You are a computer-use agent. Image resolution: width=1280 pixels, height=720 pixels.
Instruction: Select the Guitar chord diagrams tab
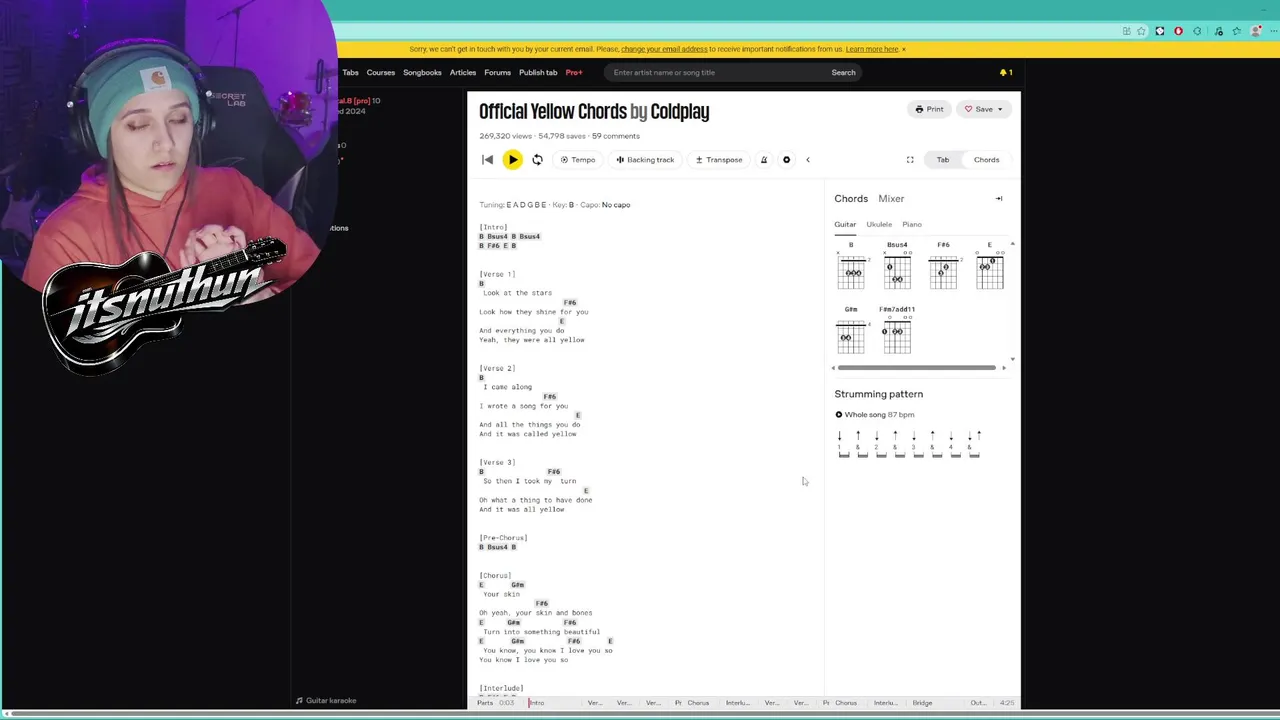(845, 224)
